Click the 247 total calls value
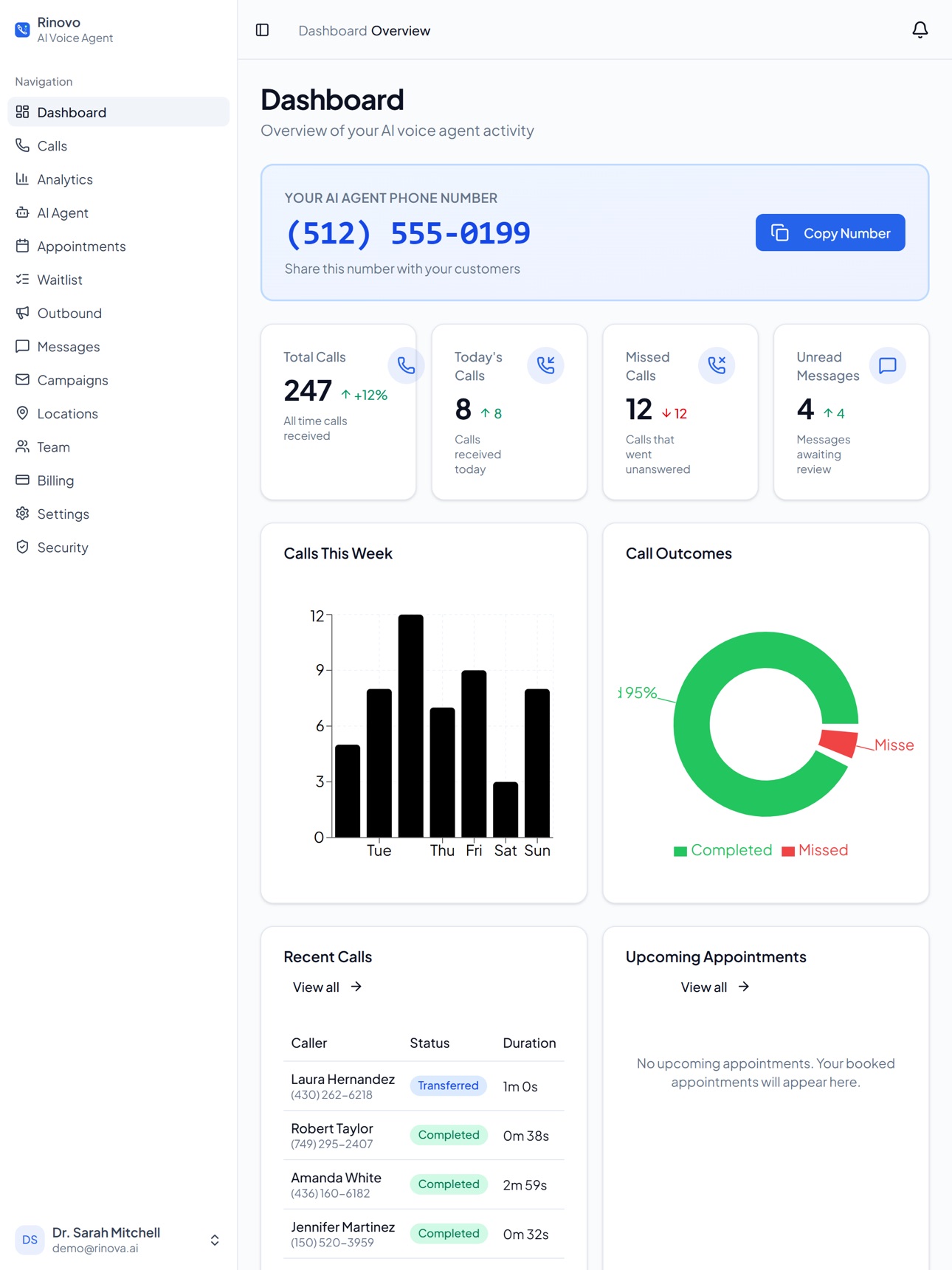952x1270 pixels. 308,390
